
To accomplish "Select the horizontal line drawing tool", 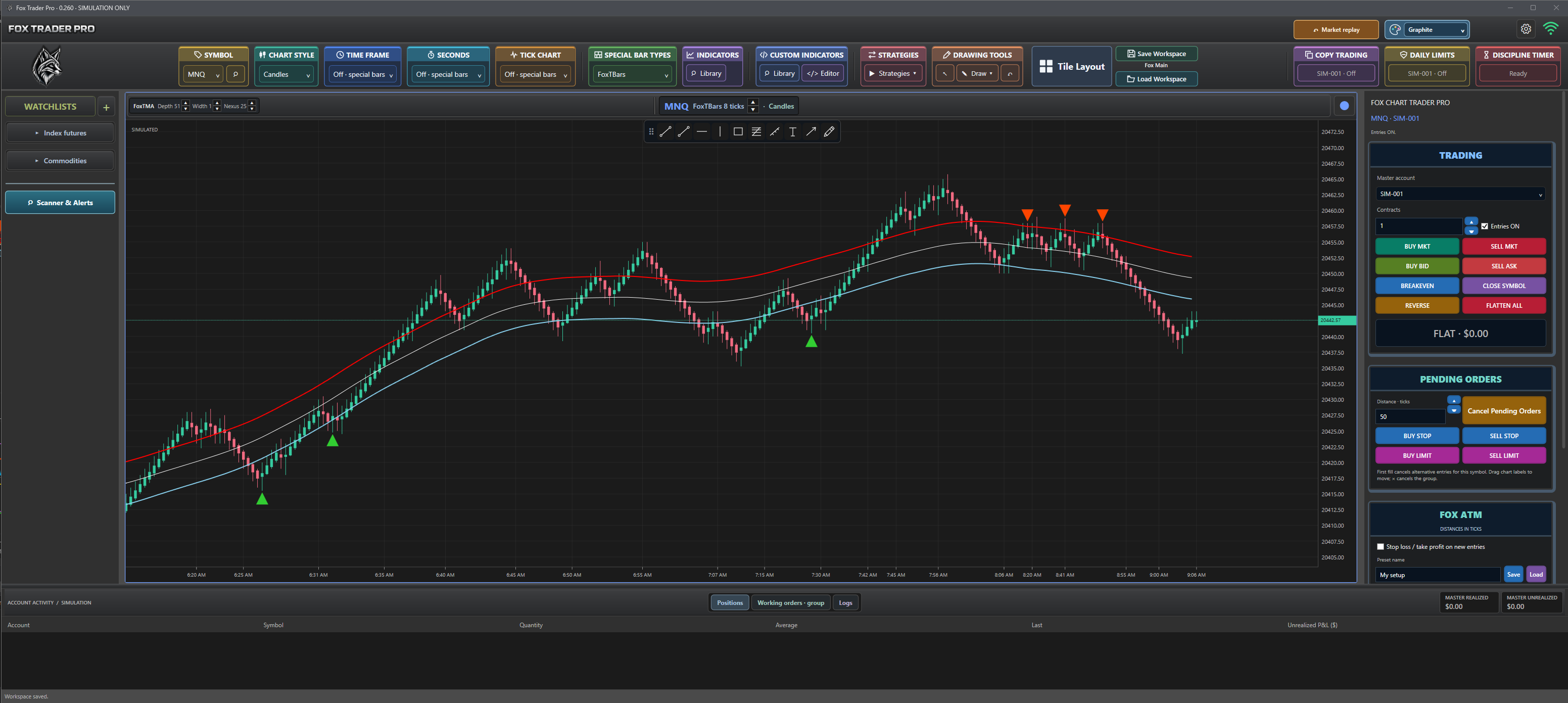I will click(x=702, y=131).
